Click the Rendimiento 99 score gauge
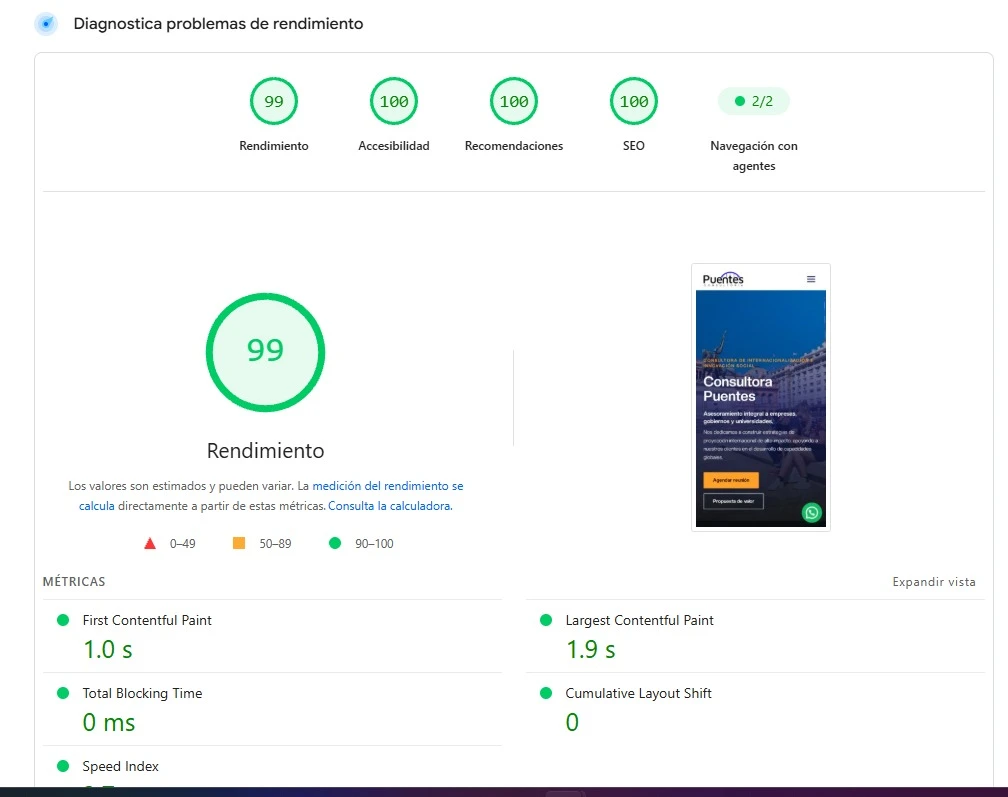The image size is (1008, 797). (274, 102)
